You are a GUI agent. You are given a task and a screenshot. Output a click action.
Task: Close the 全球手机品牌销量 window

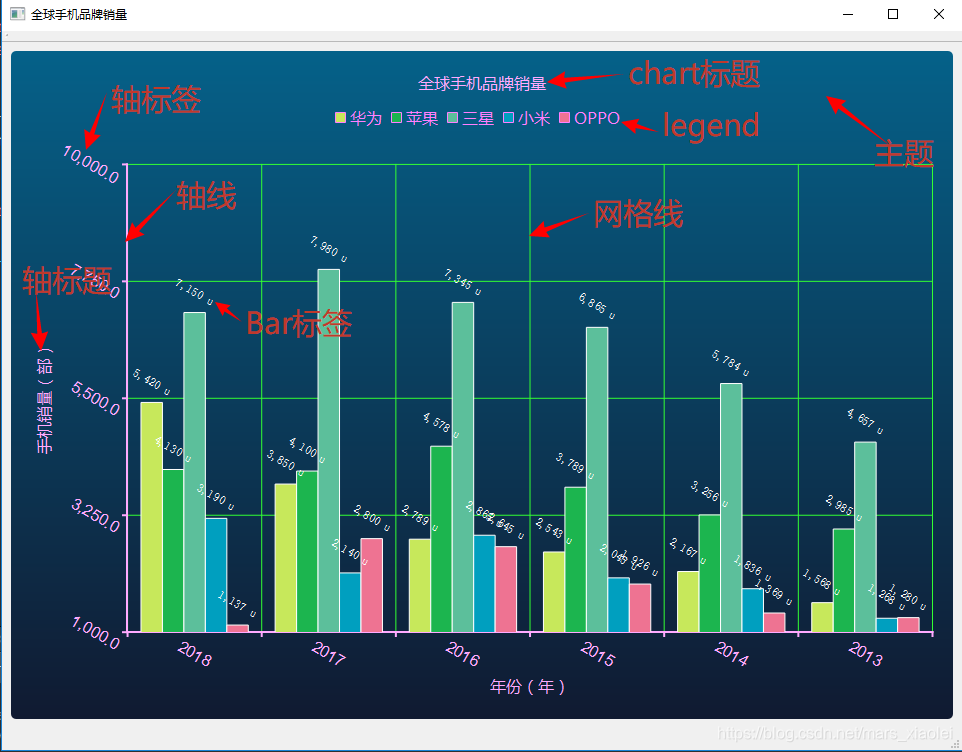(x=938, y=14)
